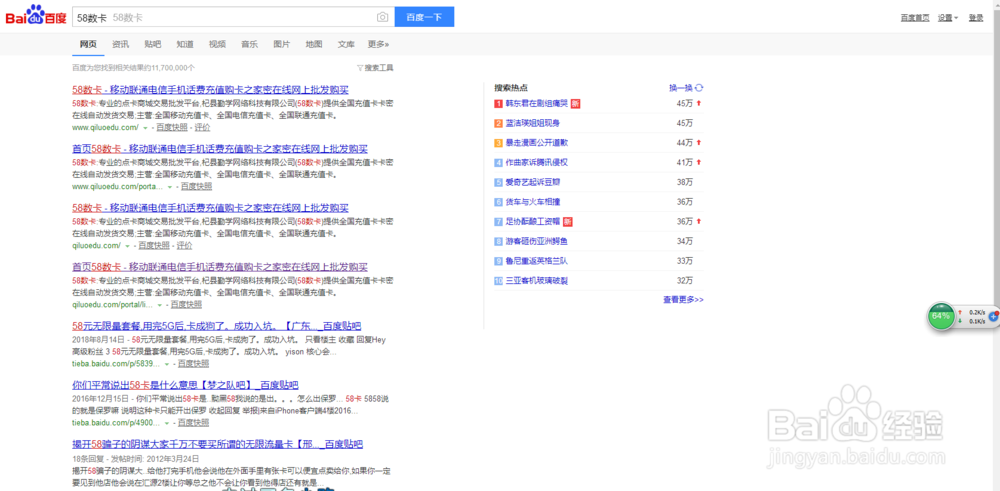Click 评价 link of third result (qiluoedu.com/)
The image size is (1000, 491).
point(184,246)
